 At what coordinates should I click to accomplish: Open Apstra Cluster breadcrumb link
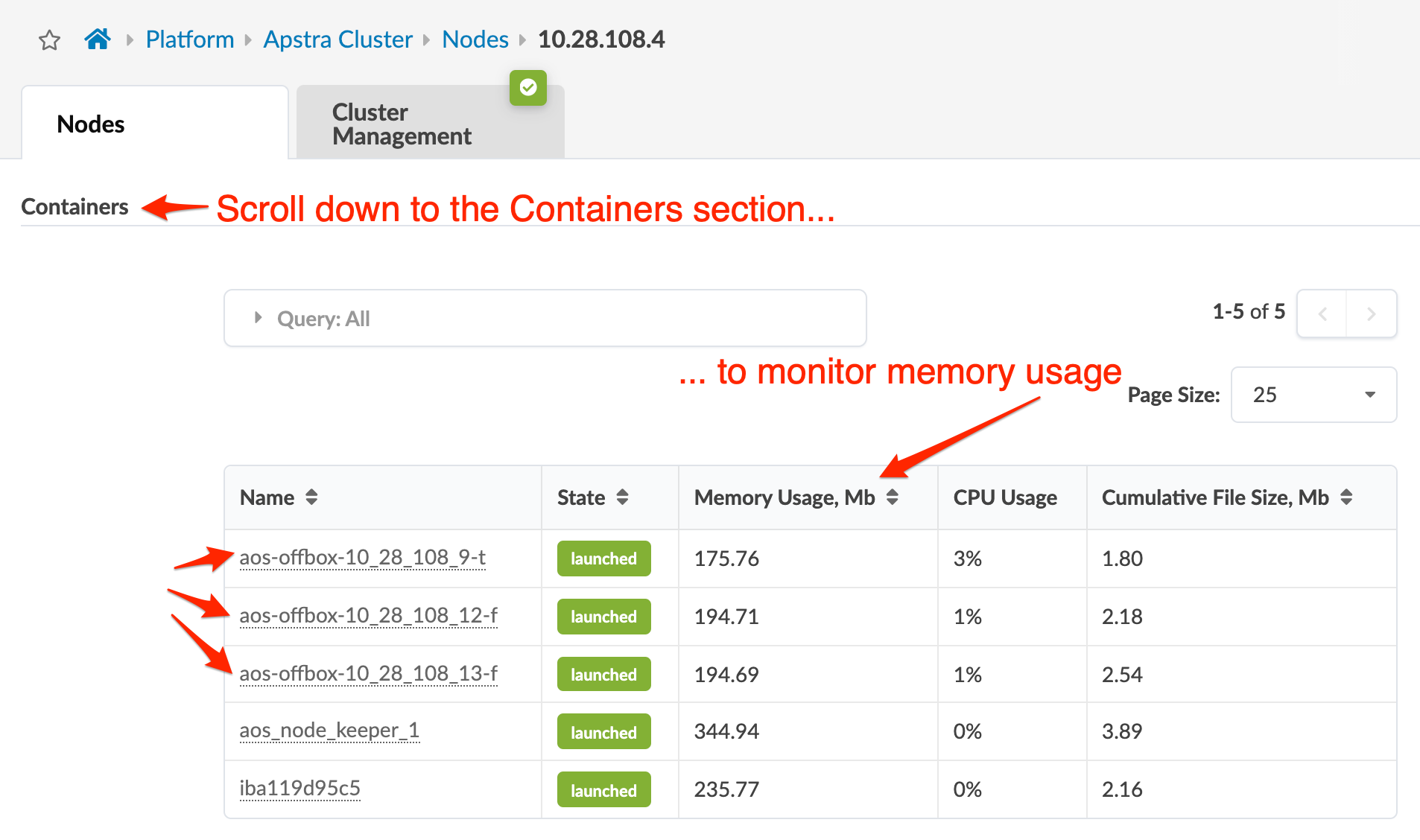click(337, 39)
